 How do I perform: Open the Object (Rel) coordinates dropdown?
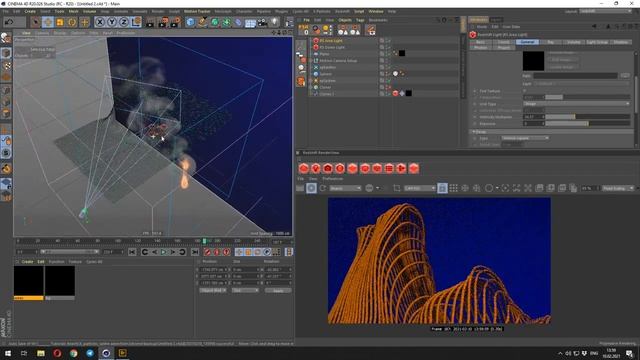point(213,290)
